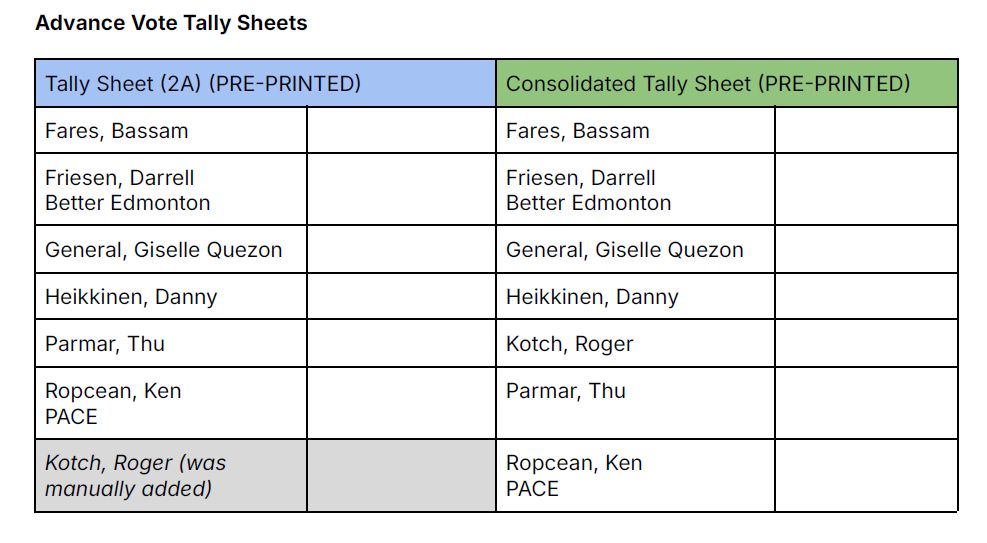Image resolution: width=987 pixels, height=543 pixels.
Task: Click empty tally cell beside Consolidated Kotch, Roger
Action: 866,344
